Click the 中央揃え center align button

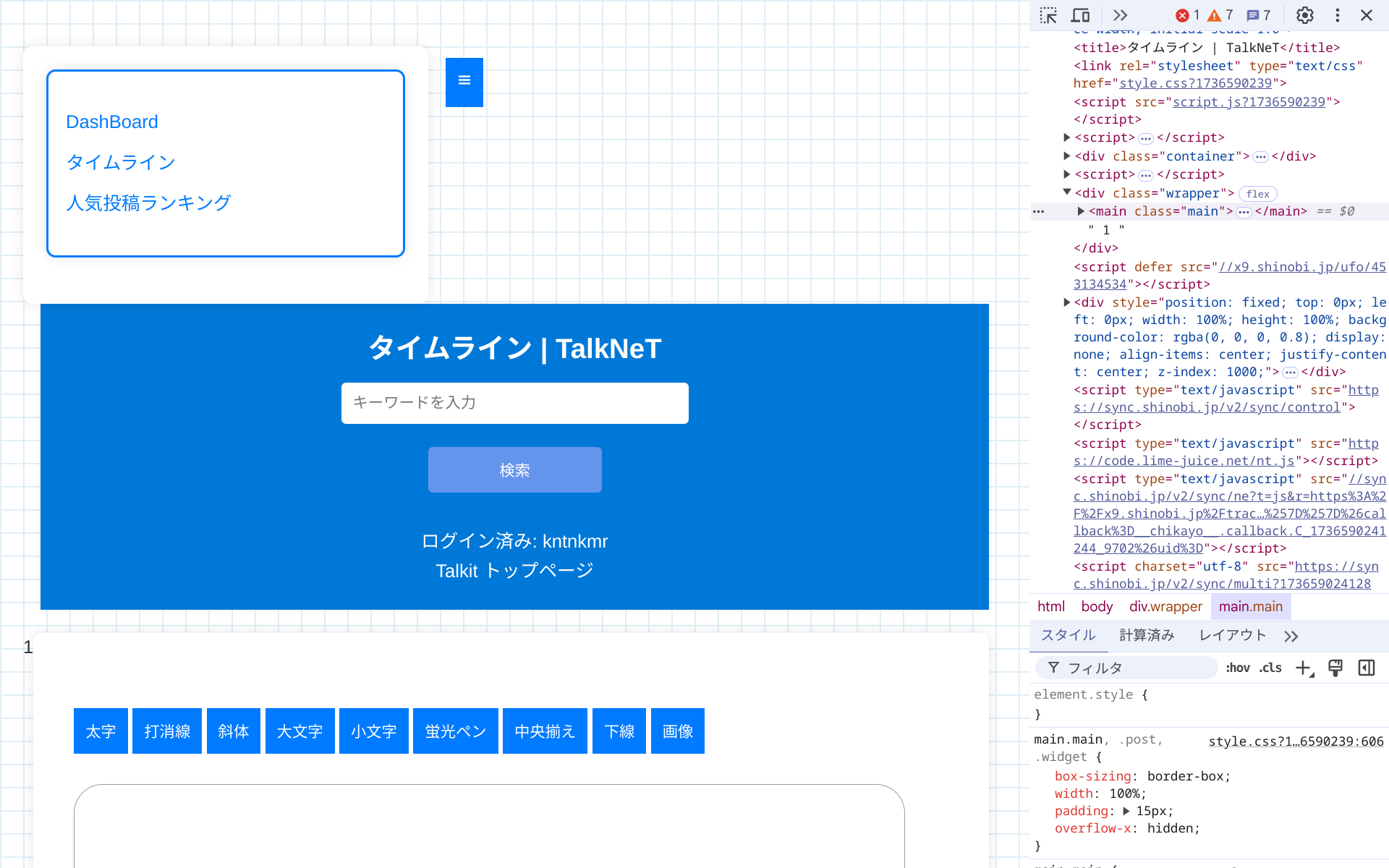[x=545, y=731]
